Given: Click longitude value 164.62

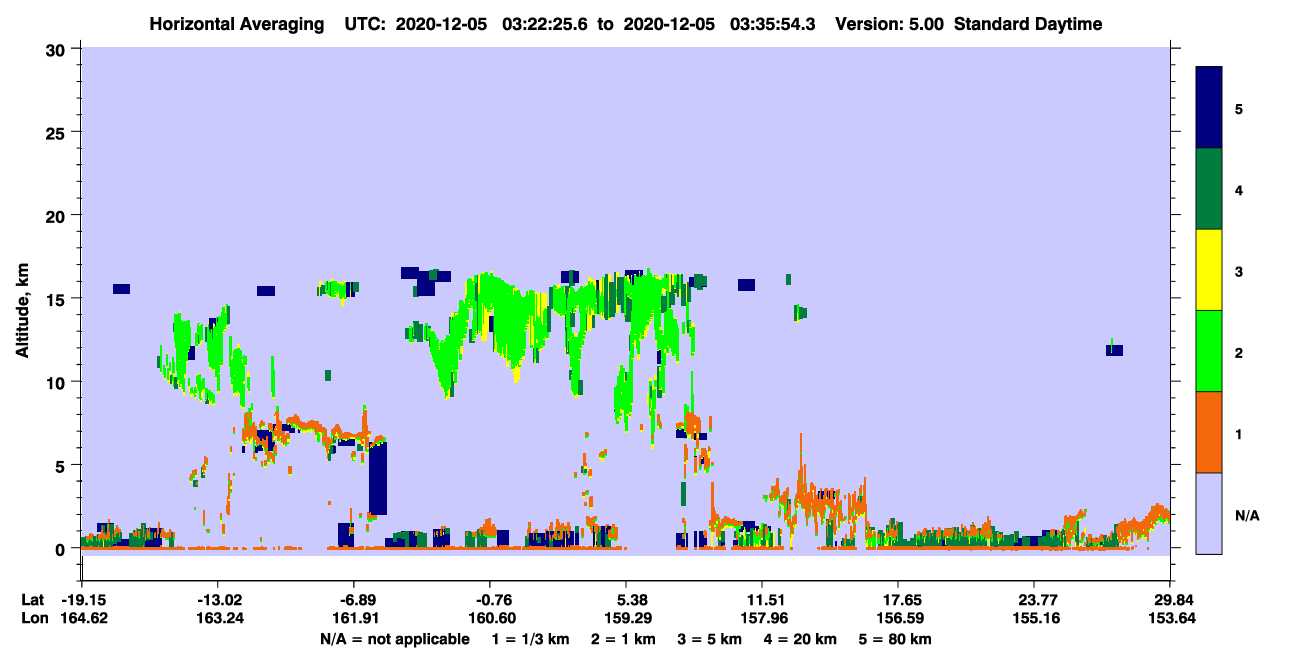Looking at the screenshot, I should tap(82, 618).
